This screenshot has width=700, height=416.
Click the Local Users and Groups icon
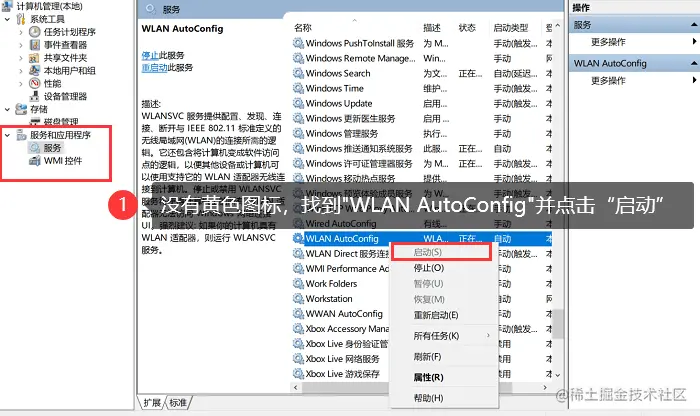34,71
